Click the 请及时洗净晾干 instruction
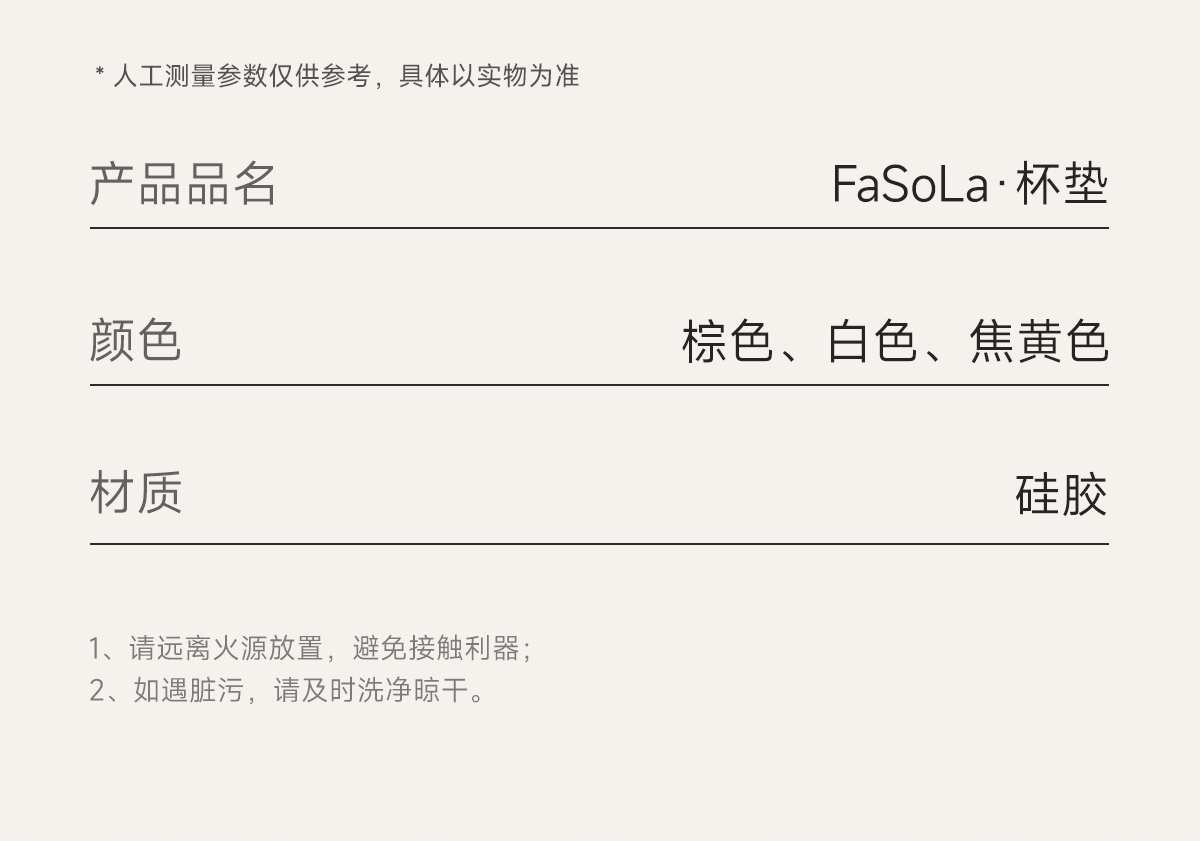 click(x=372, y=690)
